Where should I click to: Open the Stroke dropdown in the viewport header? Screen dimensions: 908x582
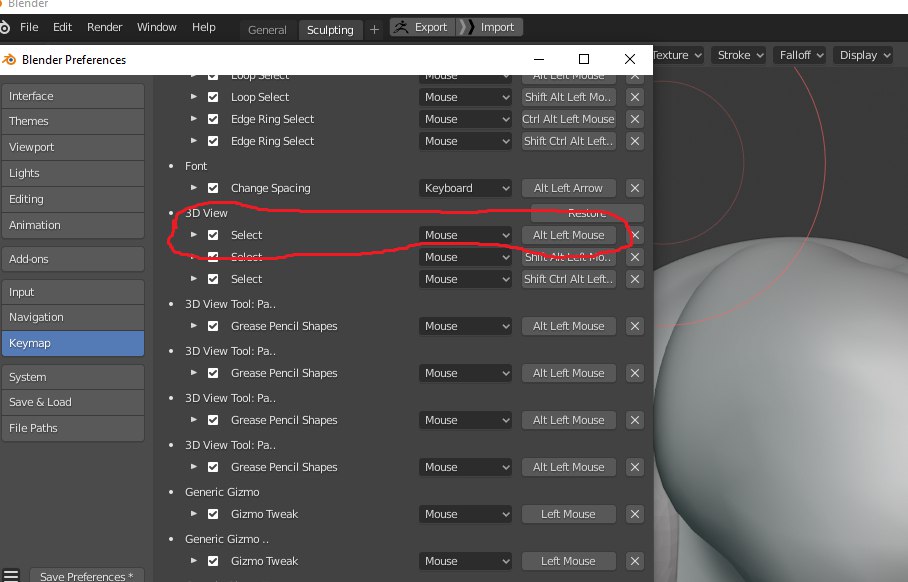[738, 55]
